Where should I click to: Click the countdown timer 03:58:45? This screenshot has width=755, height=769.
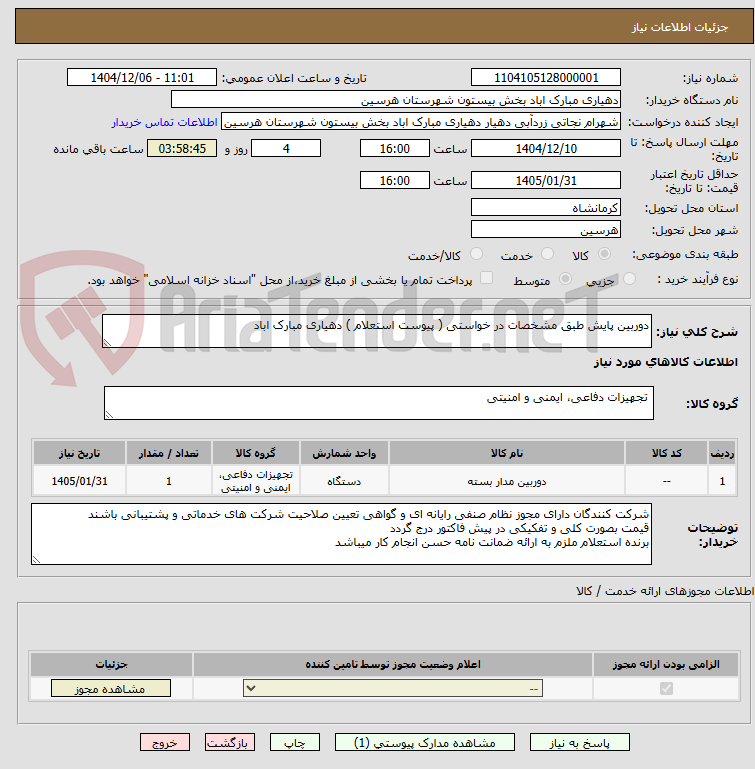click(x=182, y=149)
